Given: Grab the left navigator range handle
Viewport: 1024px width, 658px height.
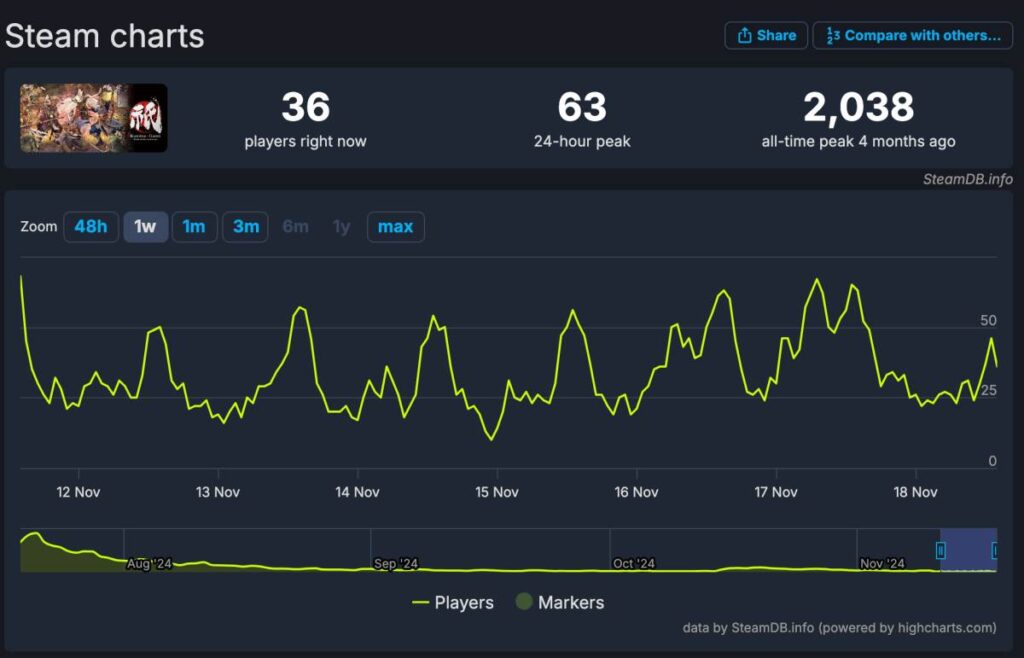Looking at the screenshot, I should [940, 551].
